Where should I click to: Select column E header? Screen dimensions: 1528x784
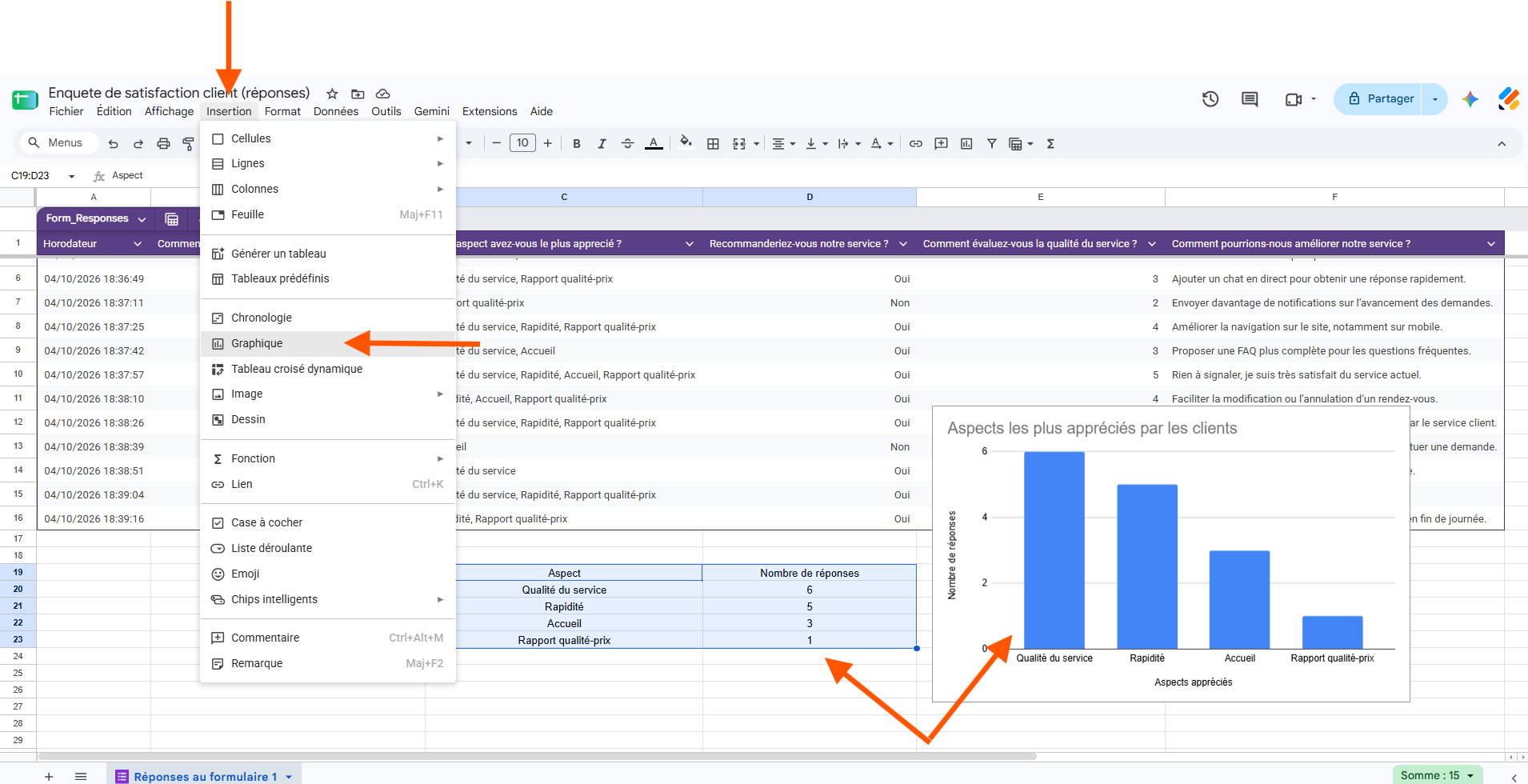click(x=1041, y=197)
